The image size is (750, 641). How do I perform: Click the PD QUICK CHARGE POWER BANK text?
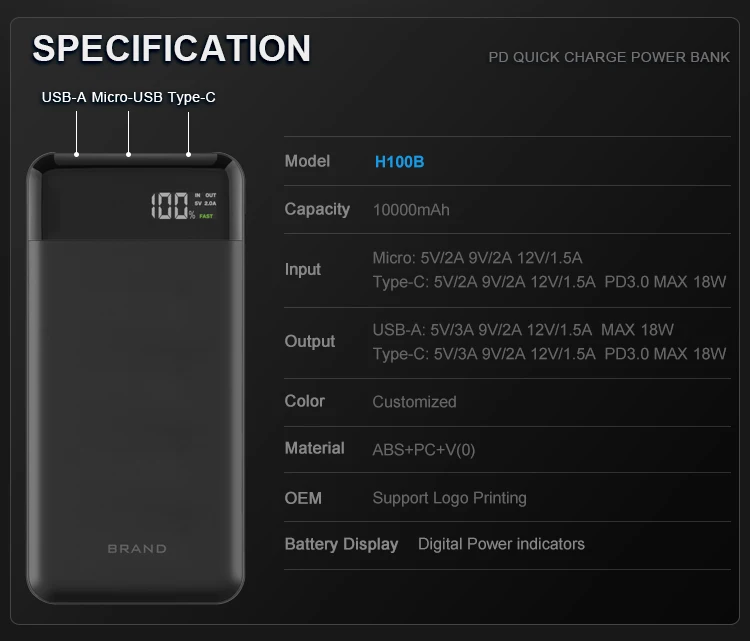pos(609,57)
